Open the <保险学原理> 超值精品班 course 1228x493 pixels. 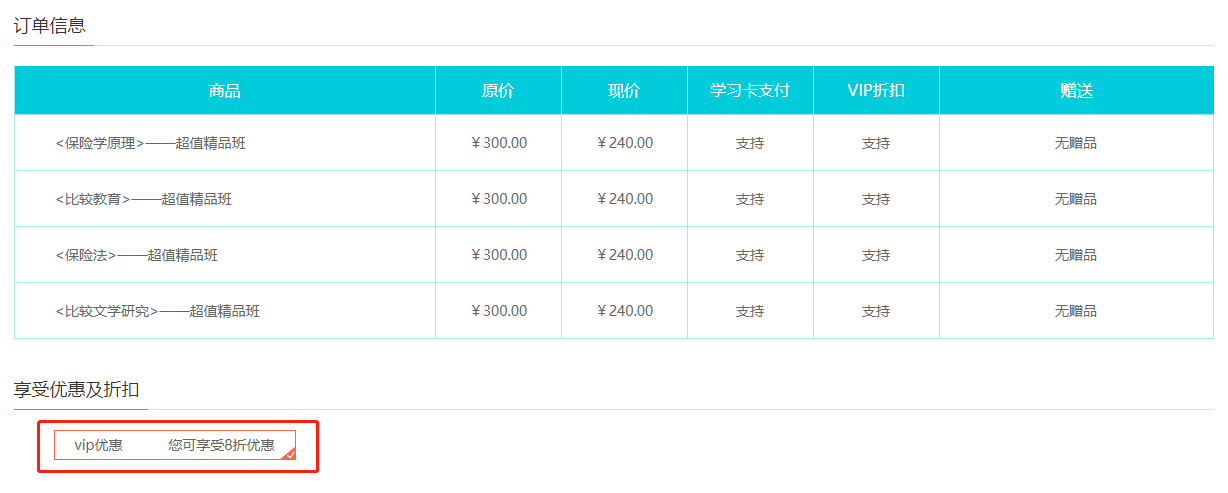click(150, 143)
